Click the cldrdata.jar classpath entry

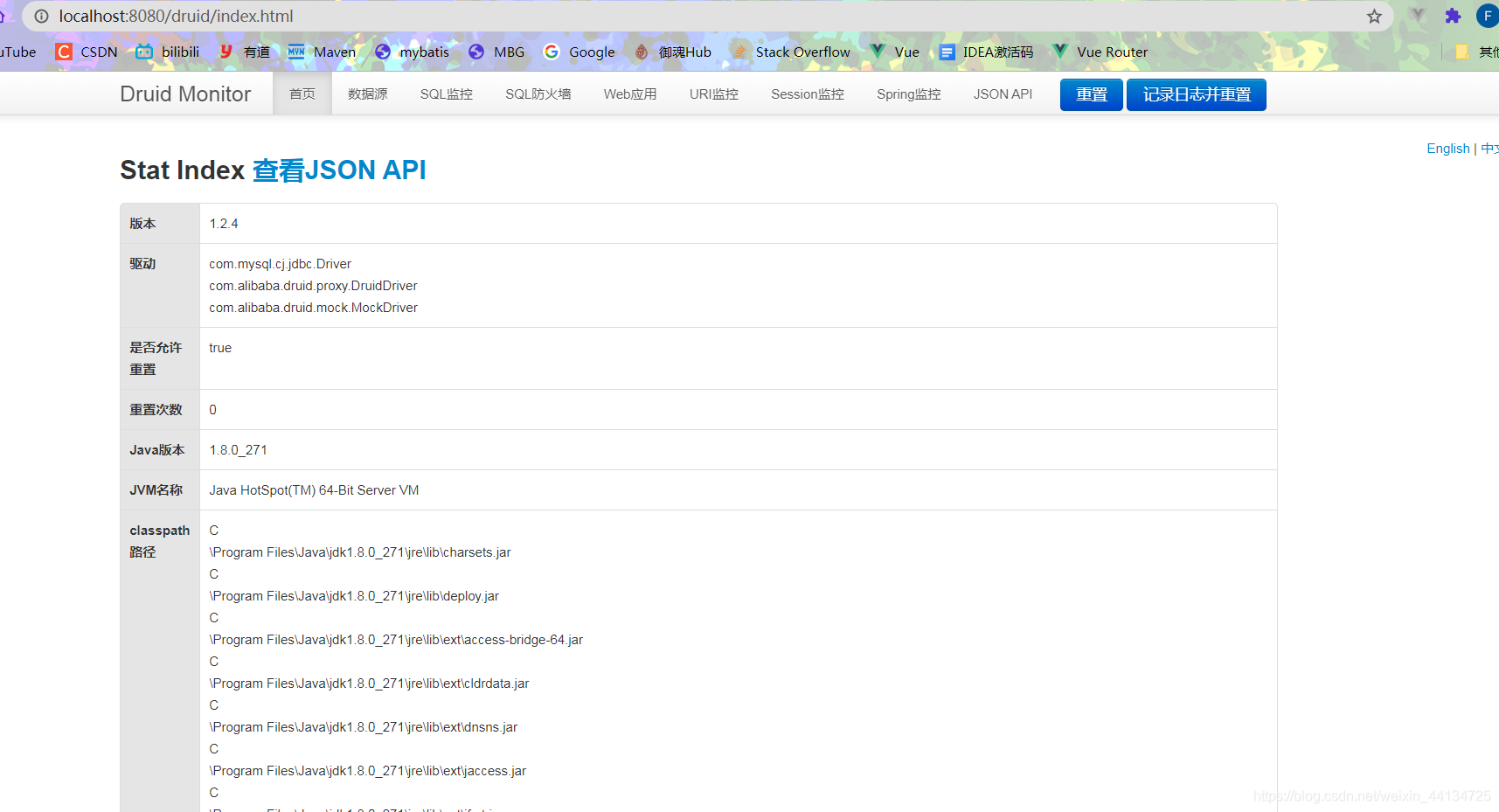point(369,684)
